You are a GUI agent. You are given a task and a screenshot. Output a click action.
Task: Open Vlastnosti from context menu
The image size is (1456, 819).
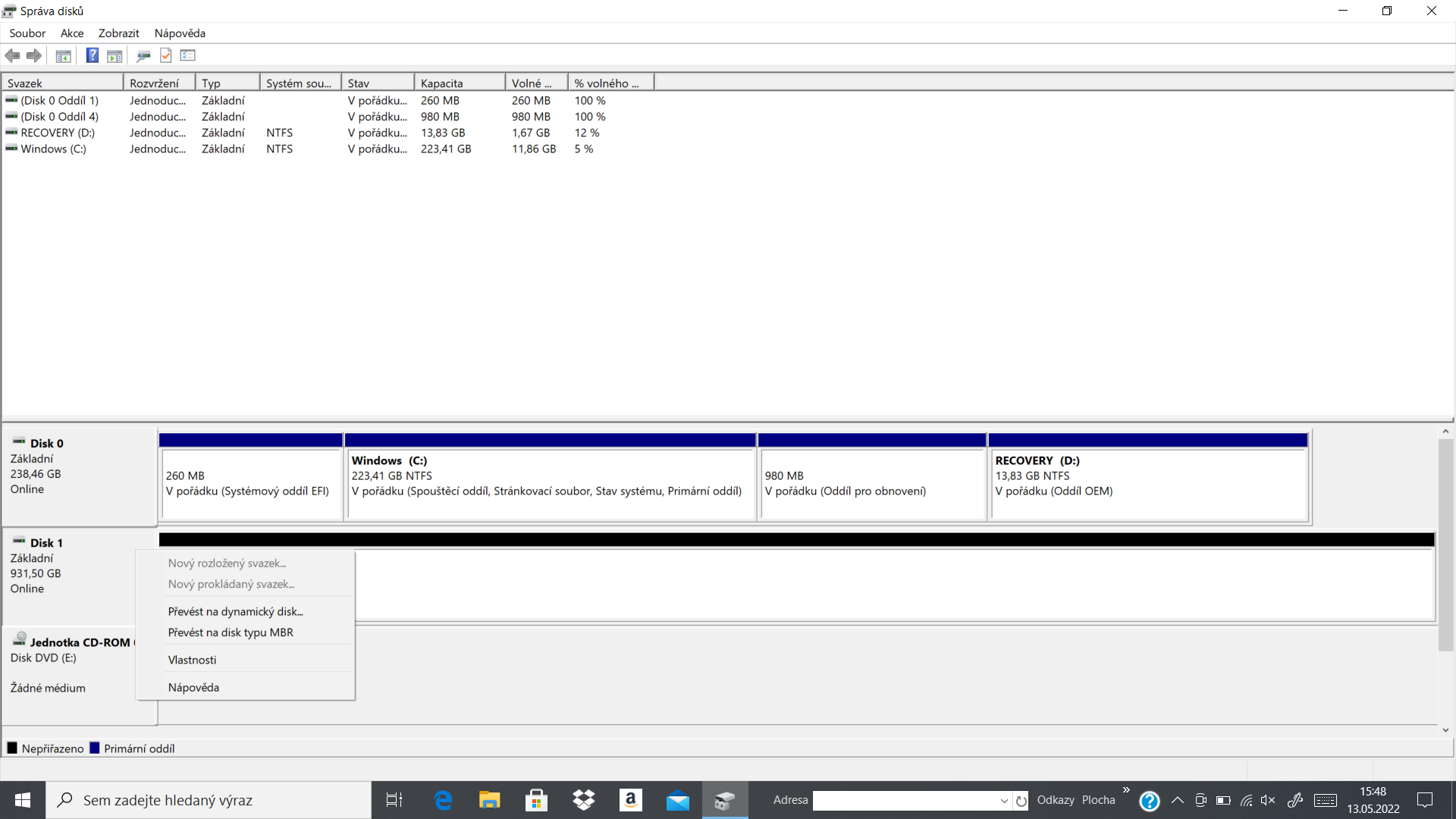click(192, 660)
